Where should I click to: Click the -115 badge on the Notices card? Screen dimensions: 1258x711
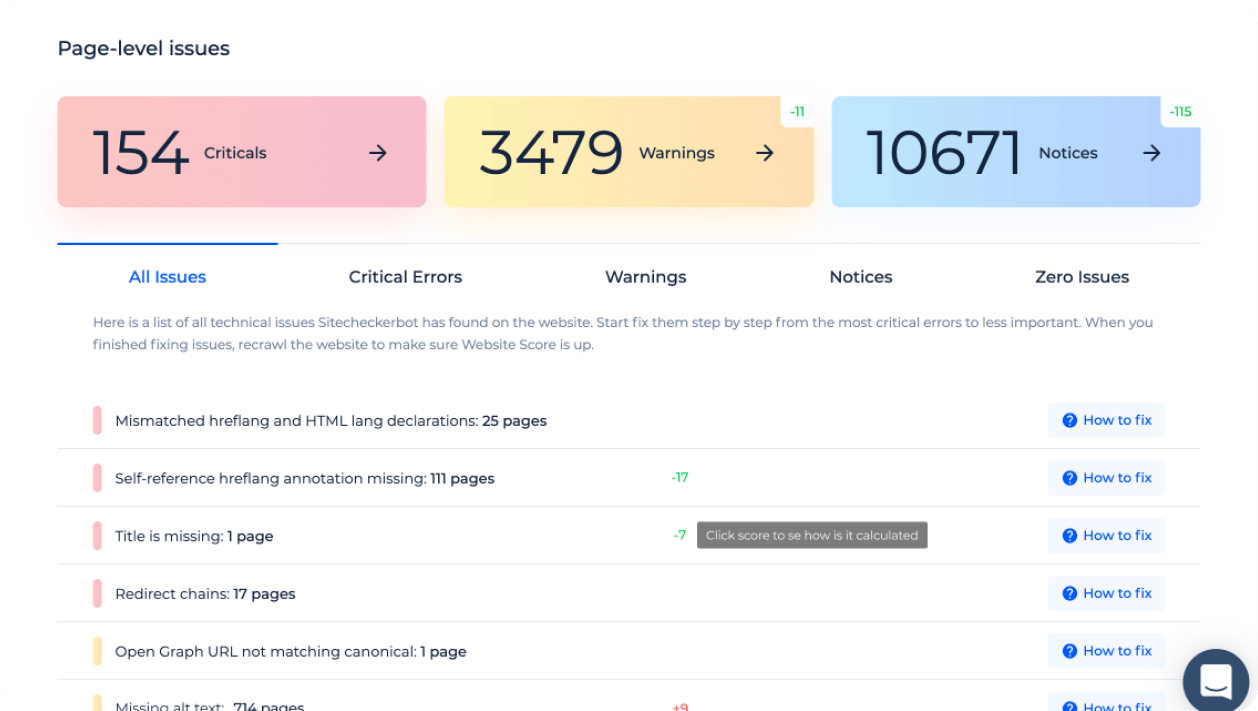pyautogui.click(x=1181, y=112)
